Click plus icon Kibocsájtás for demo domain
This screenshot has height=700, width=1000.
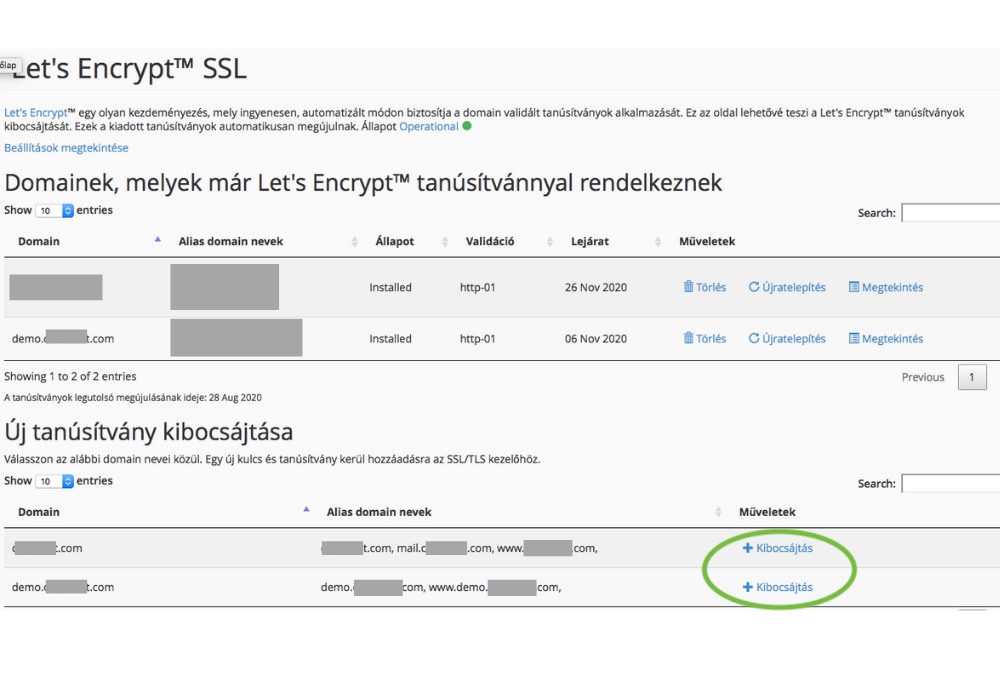click(x=747, y=587)
